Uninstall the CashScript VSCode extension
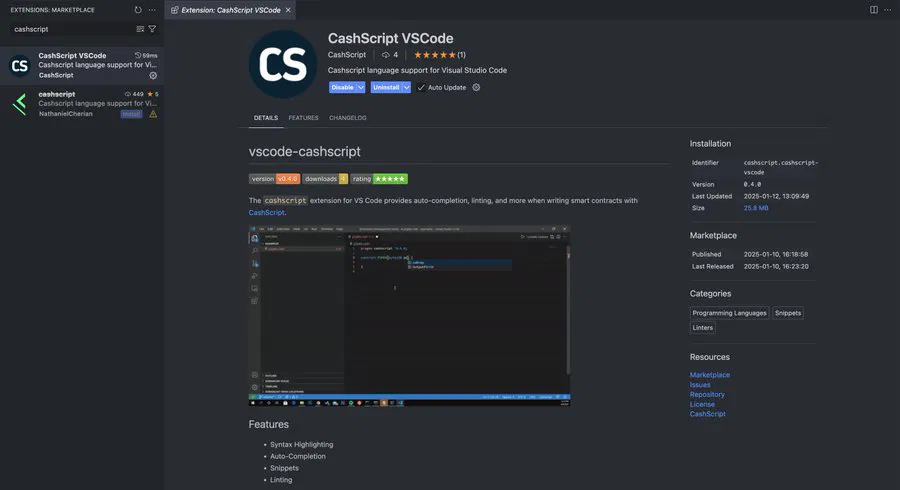 [x=386, y=87]
